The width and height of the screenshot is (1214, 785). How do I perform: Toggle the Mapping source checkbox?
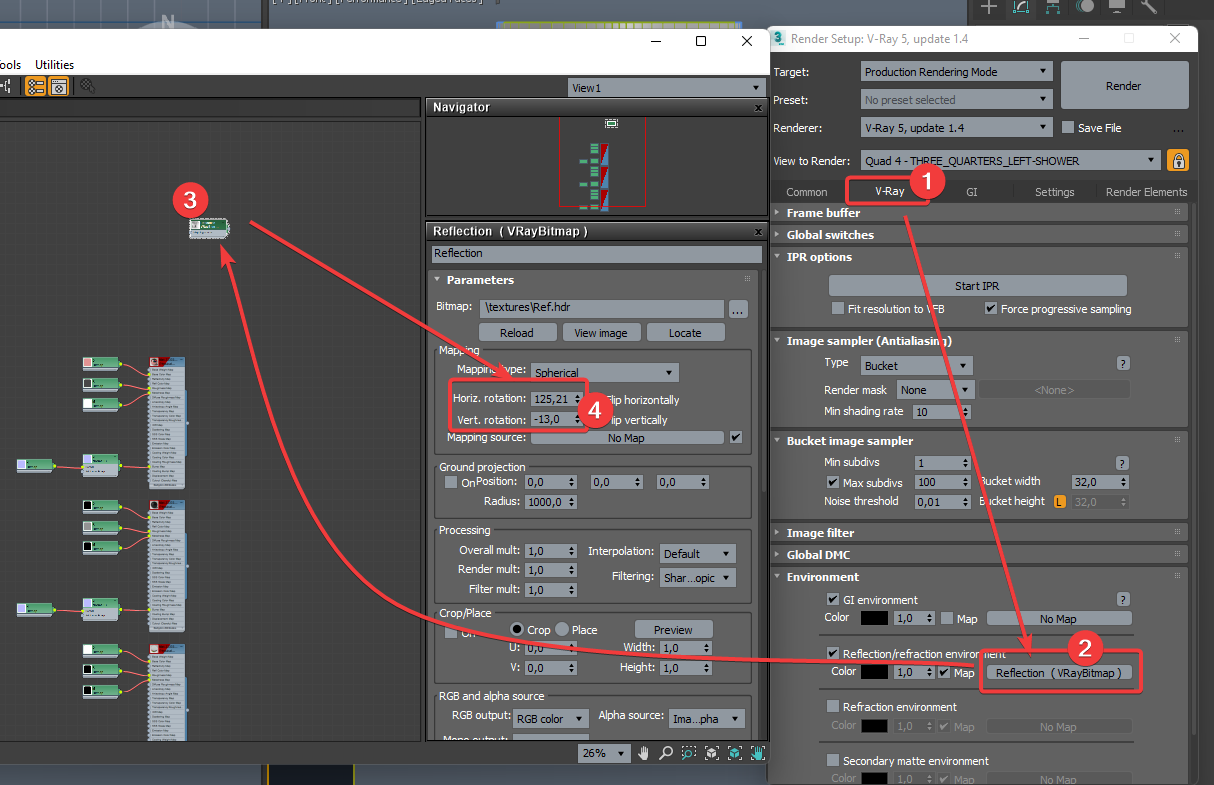click(736, 438)
